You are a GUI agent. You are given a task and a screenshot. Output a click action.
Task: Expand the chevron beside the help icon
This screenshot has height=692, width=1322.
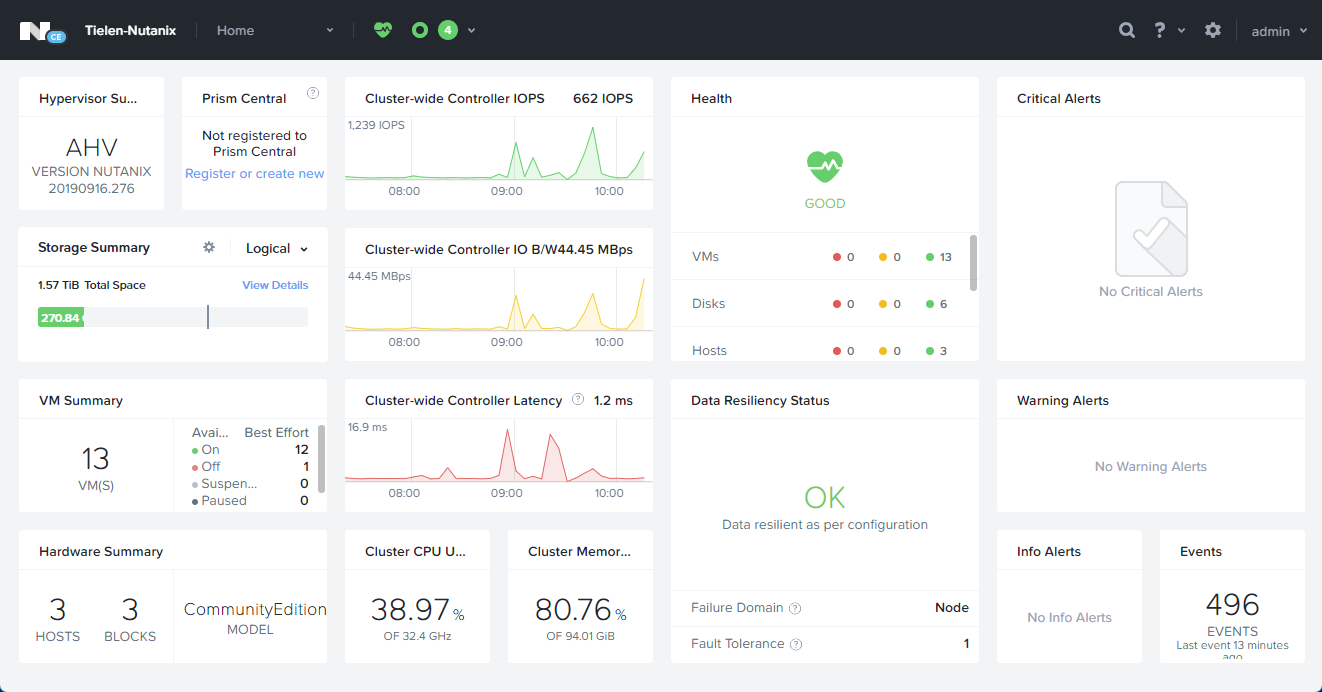point(1181,31)
